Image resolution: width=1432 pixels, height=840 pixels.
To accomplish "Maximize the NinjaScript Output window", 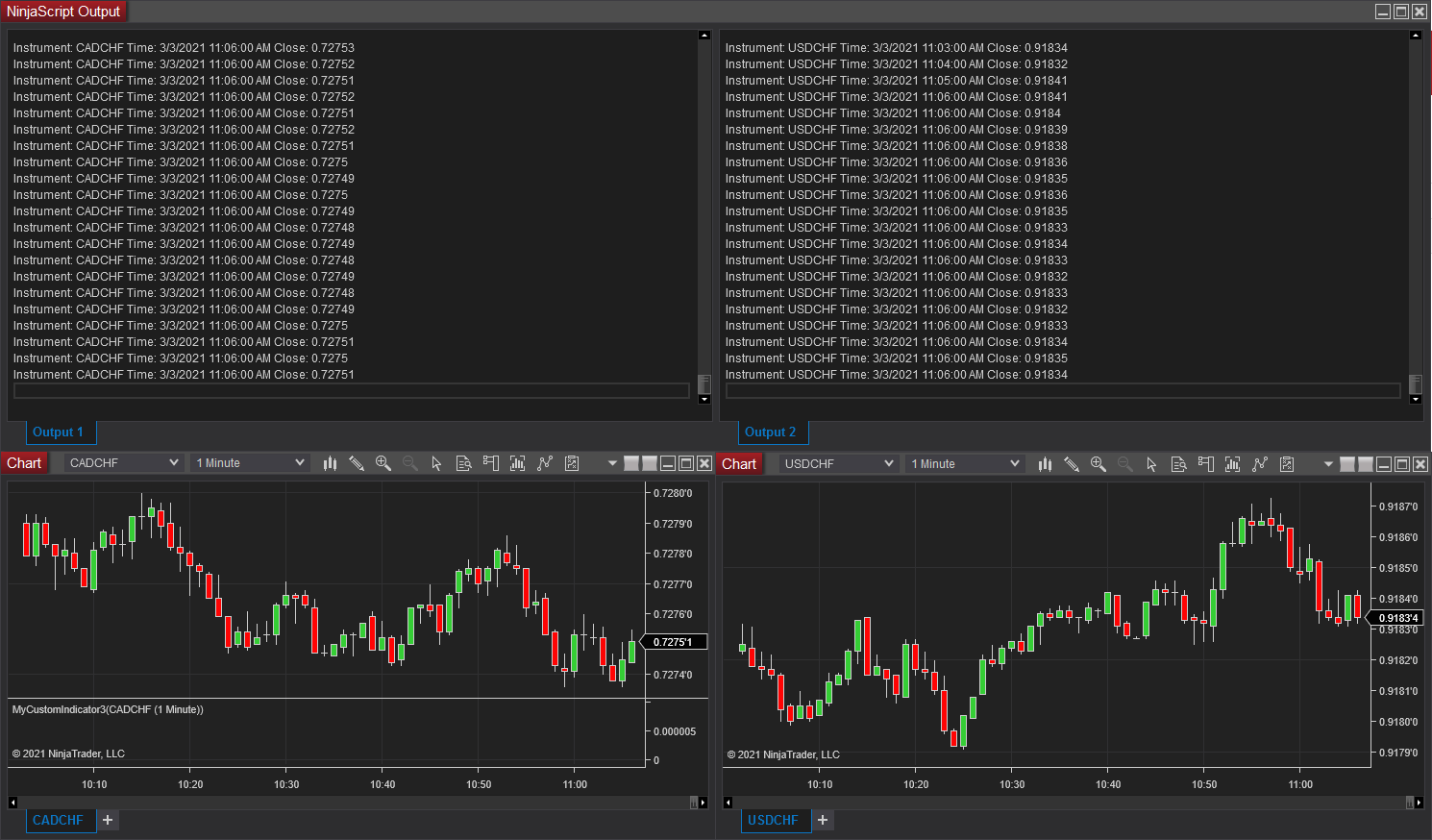I will [x=1401, y=12].
